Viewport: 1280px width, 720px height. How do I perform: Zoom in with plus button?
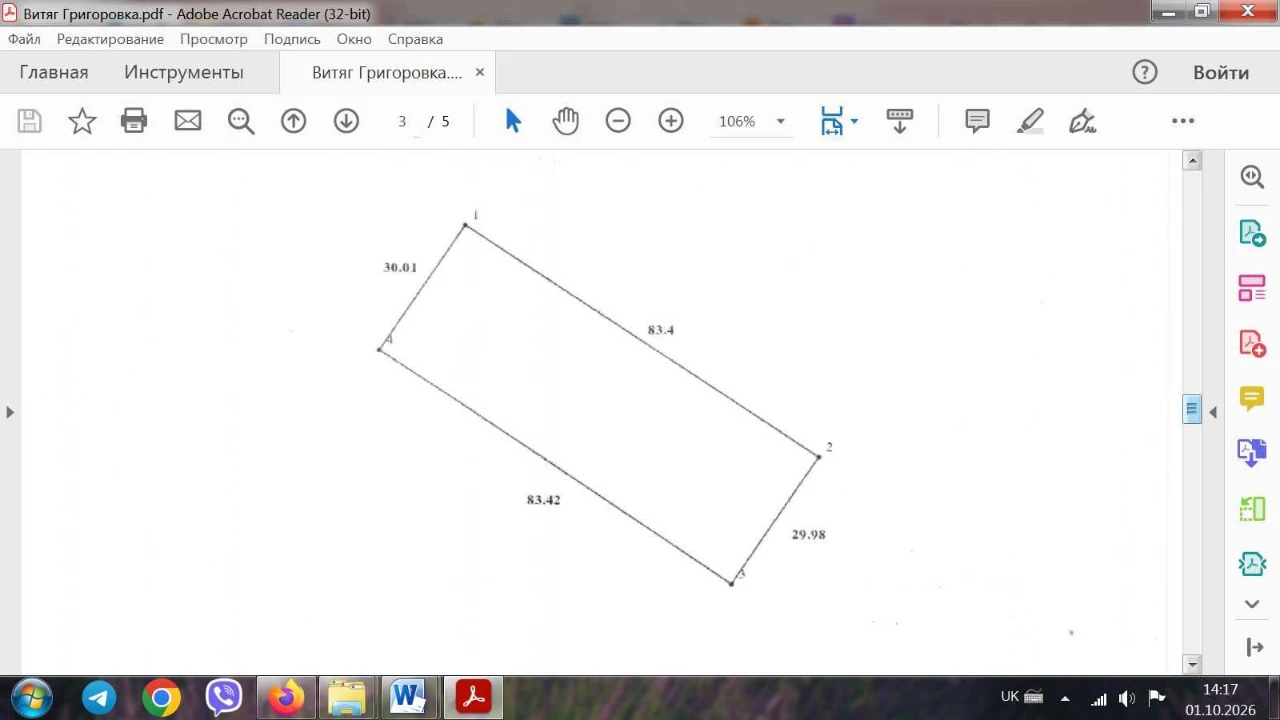671,121
